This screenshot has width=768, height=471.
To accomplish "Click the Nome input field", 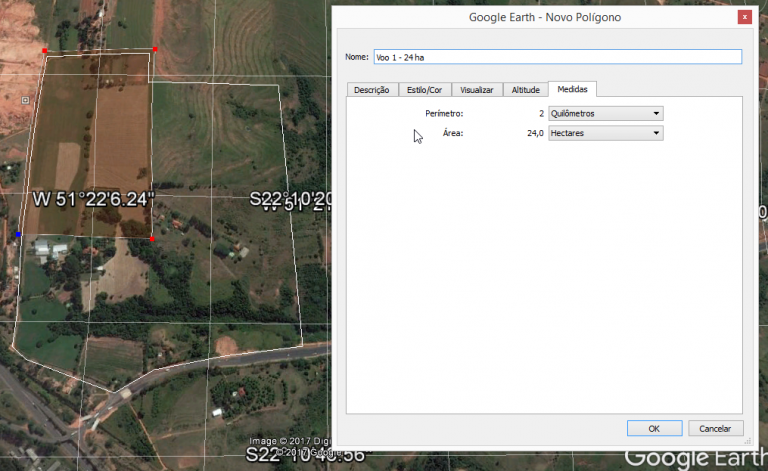I will [x=557, y=57].
